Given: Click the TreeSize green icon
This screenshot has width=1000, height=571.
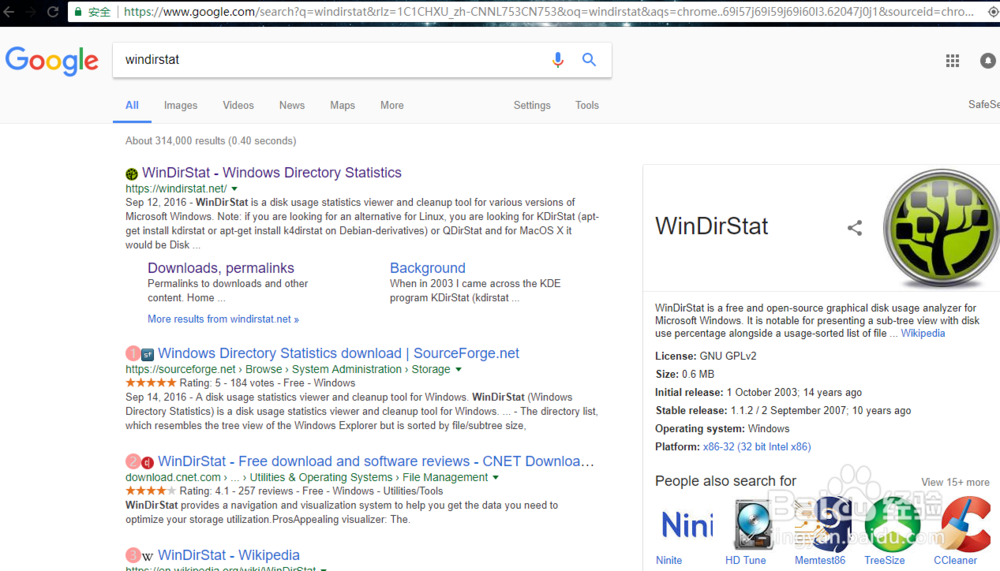Looking at the screenshot, I should [x=892, y=525].
